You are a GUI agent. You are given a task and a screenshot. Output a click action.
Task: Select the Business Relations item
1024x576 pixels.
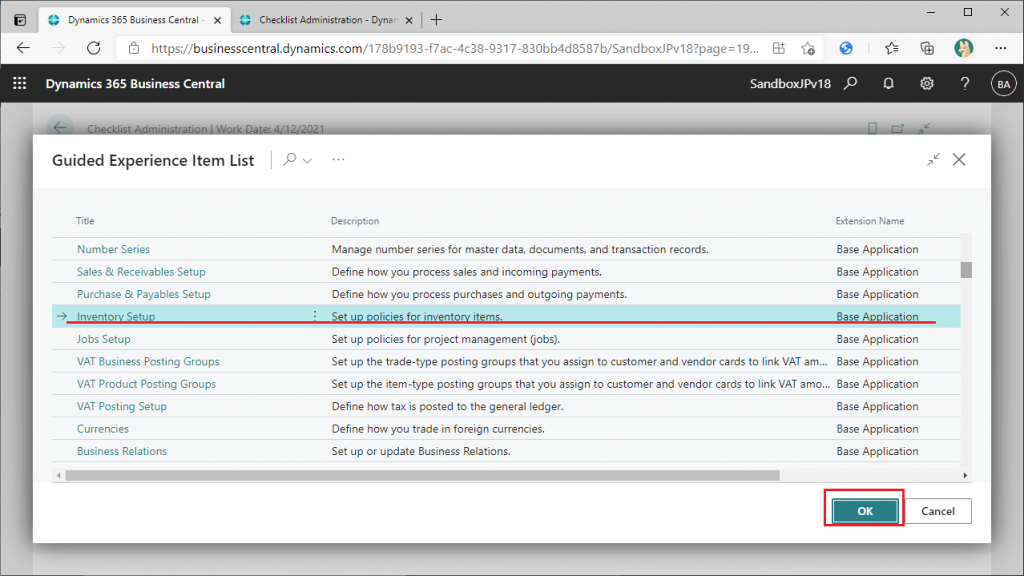[121, 451]
